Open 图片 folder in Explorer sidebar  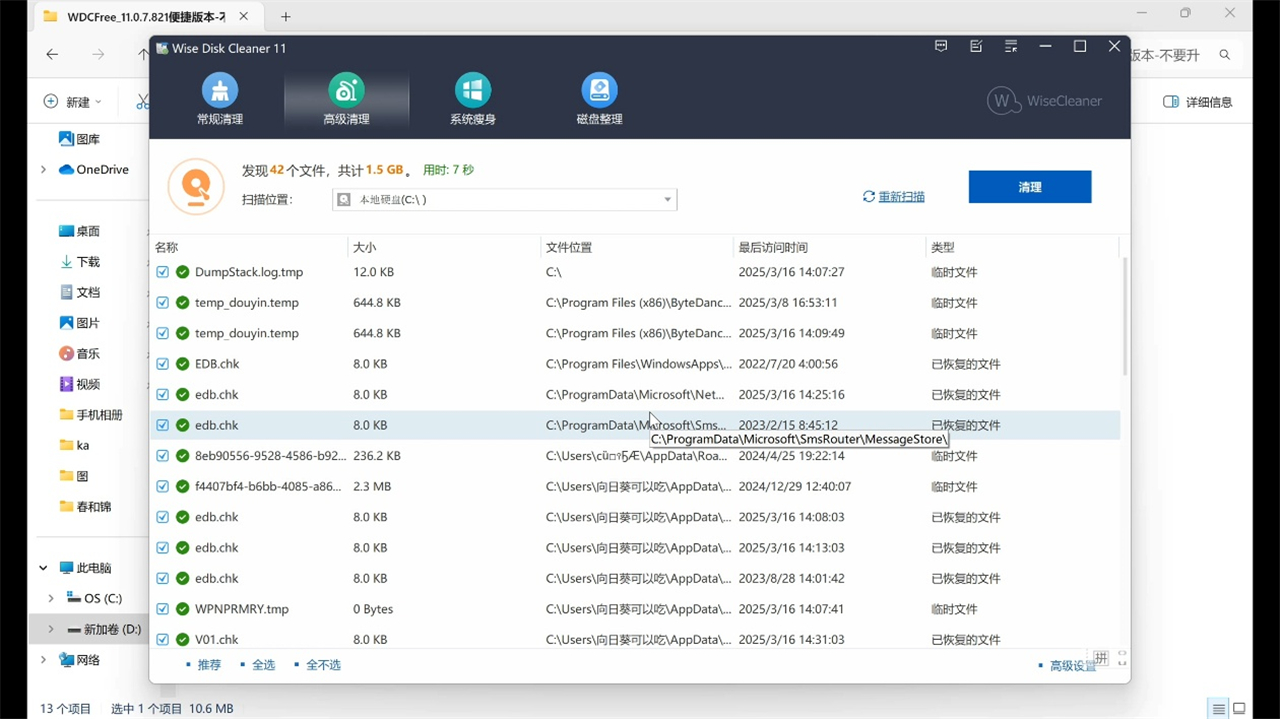(x=79, y=323)
